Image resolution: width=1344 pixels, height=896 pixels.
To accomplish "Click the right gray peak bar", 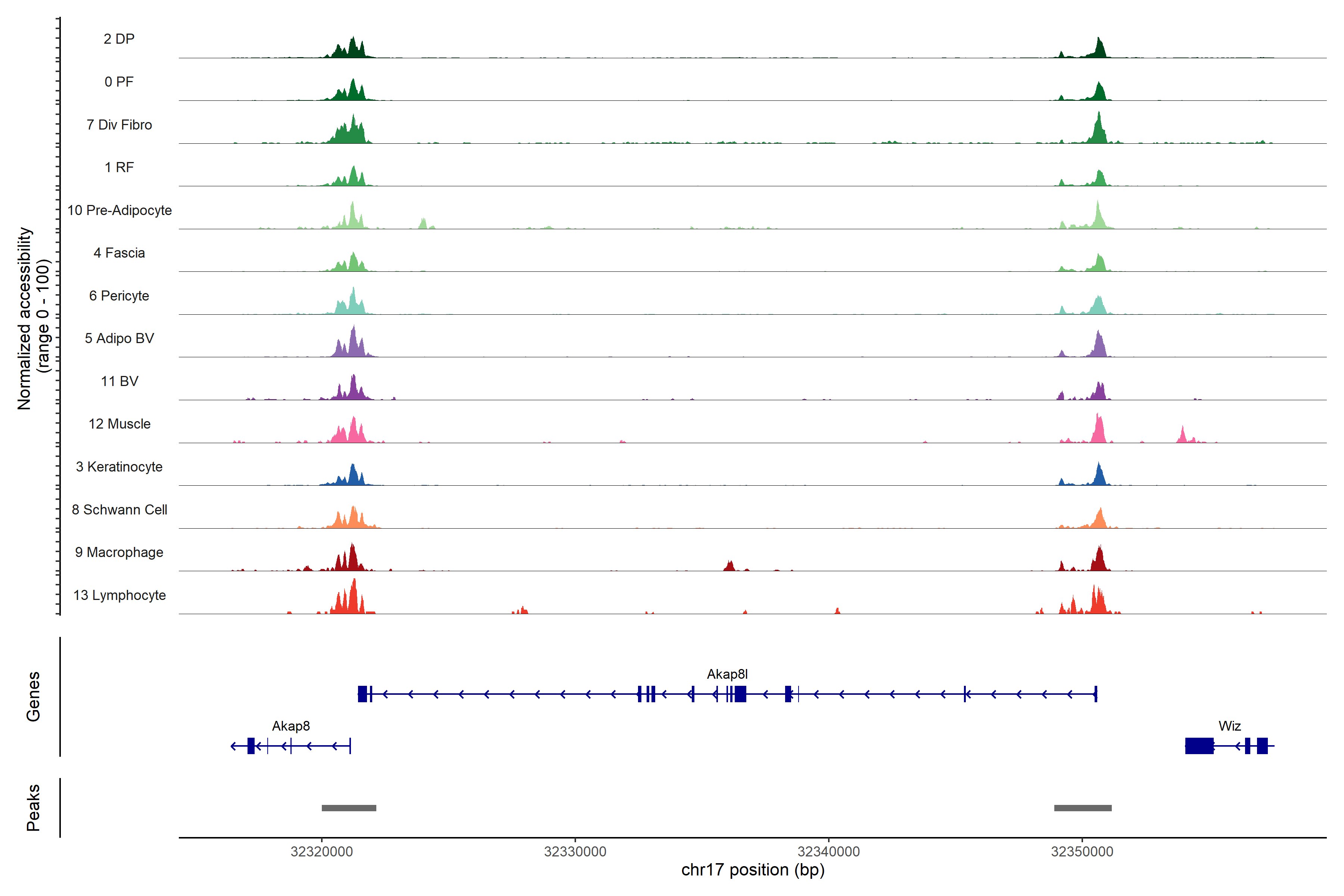I will (x=1082, y=808).
